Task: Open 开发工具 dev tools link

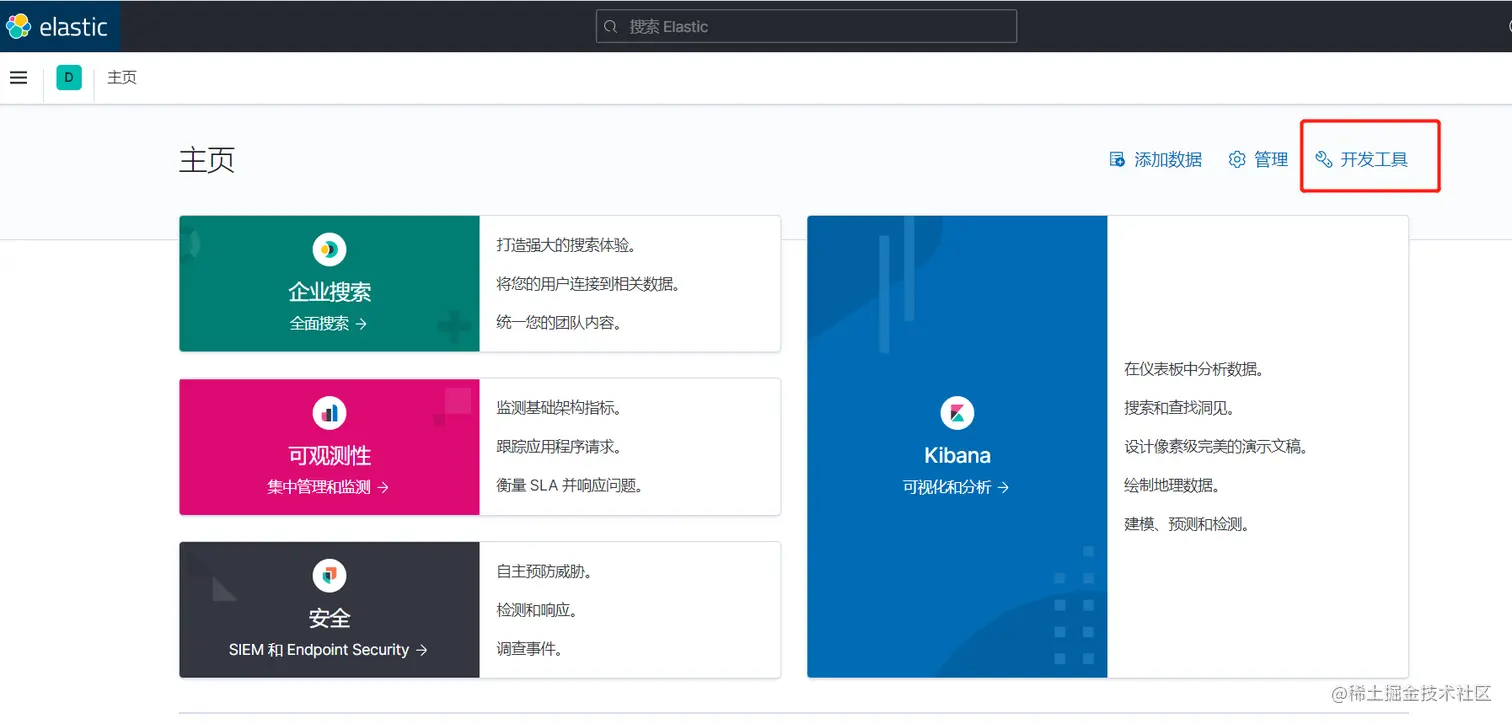Action: [x=1361, y=159]
